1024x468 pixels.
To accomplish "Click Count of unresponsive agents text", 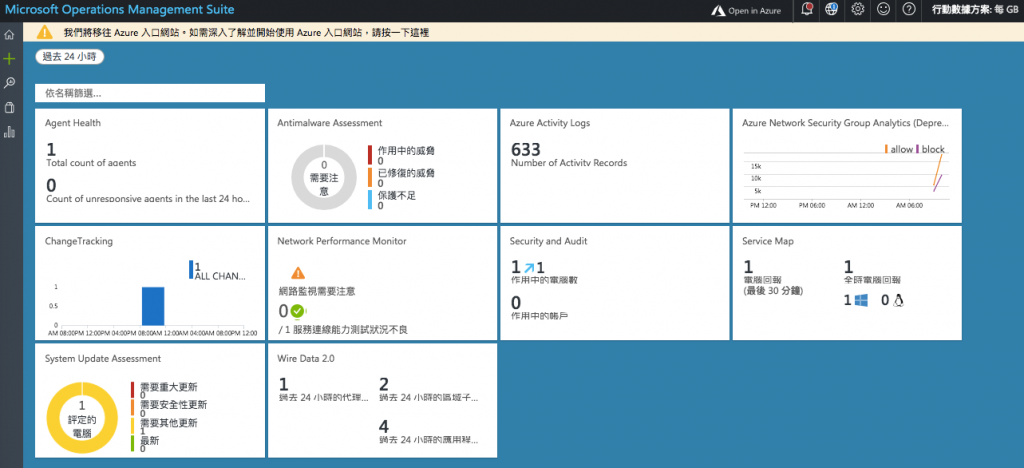I will click(x=148, y=198).
